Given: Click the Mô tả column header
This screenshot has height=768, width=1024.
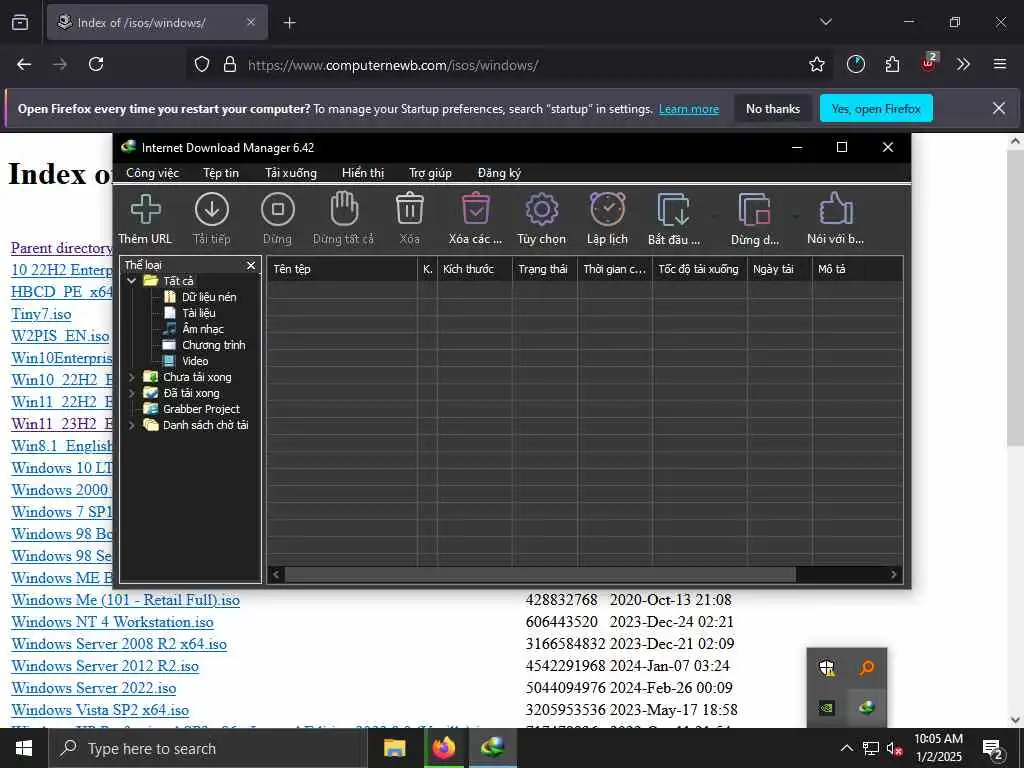Looking at the screenshot, I should pyautogui.click(x=857, y=269).
